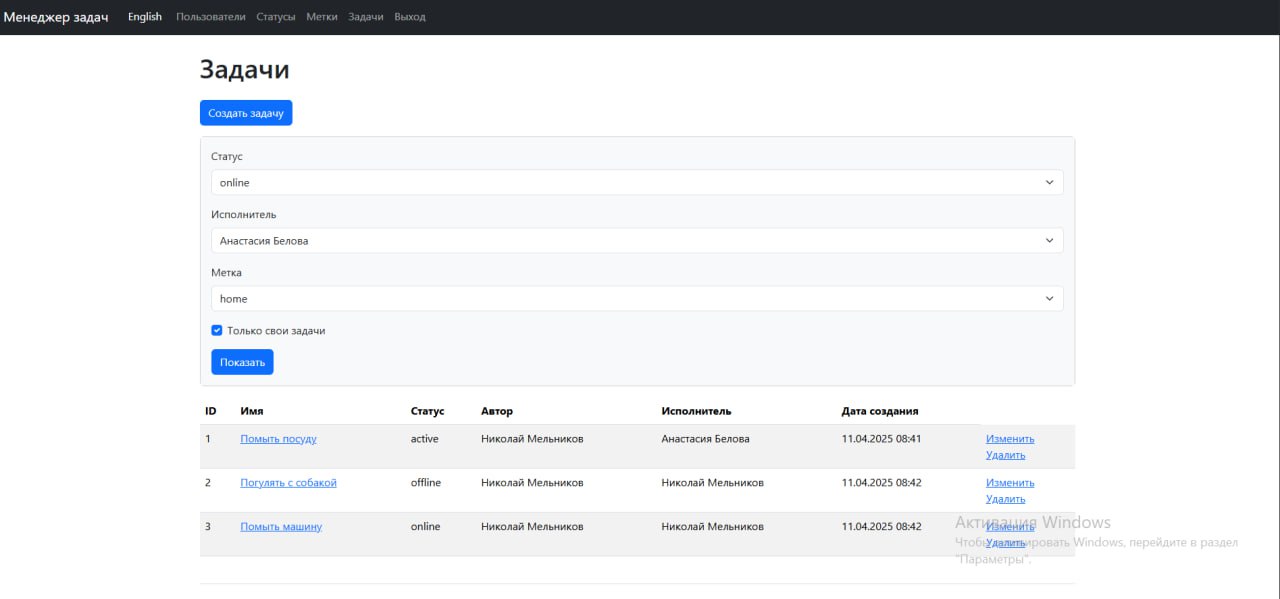Open the Статус dropdown filter
Viewport: 1280px width, 599px height.
pos(636,183)
